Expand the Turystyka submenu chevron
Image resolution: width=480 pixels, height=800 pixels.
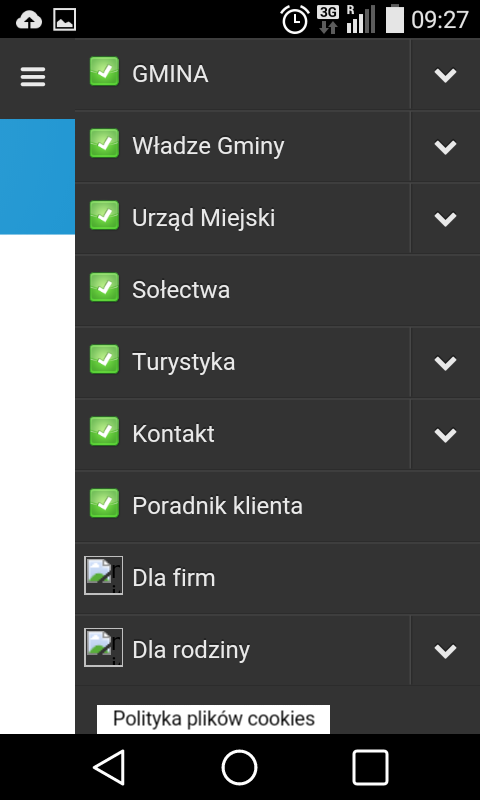click(445, 362)
